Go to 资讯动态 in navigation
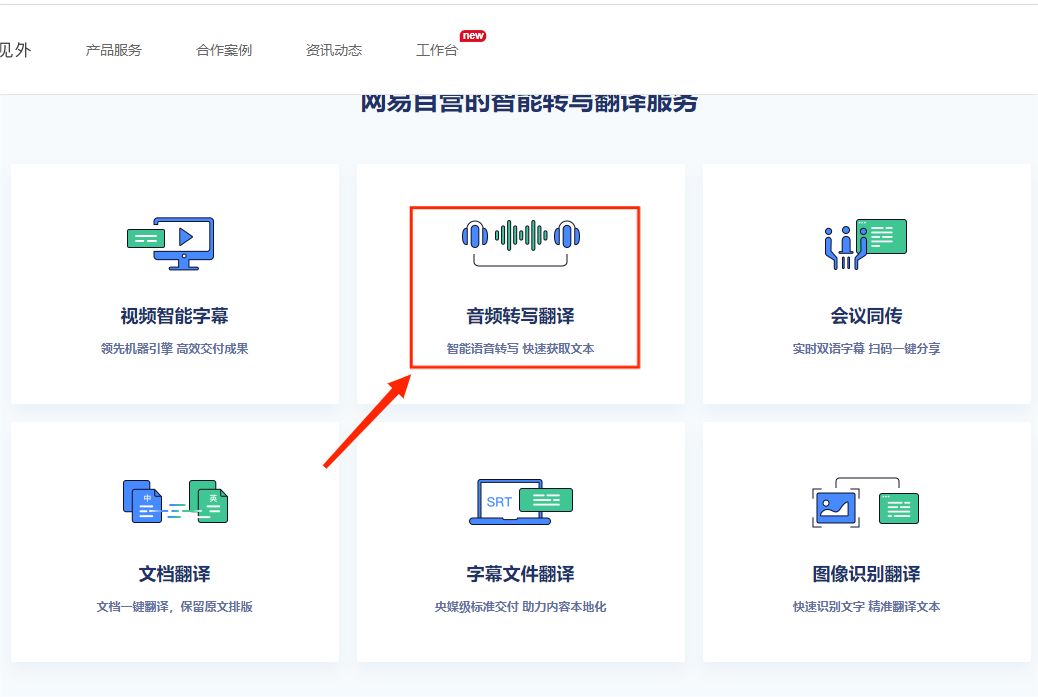 click(x=334, y=50)
